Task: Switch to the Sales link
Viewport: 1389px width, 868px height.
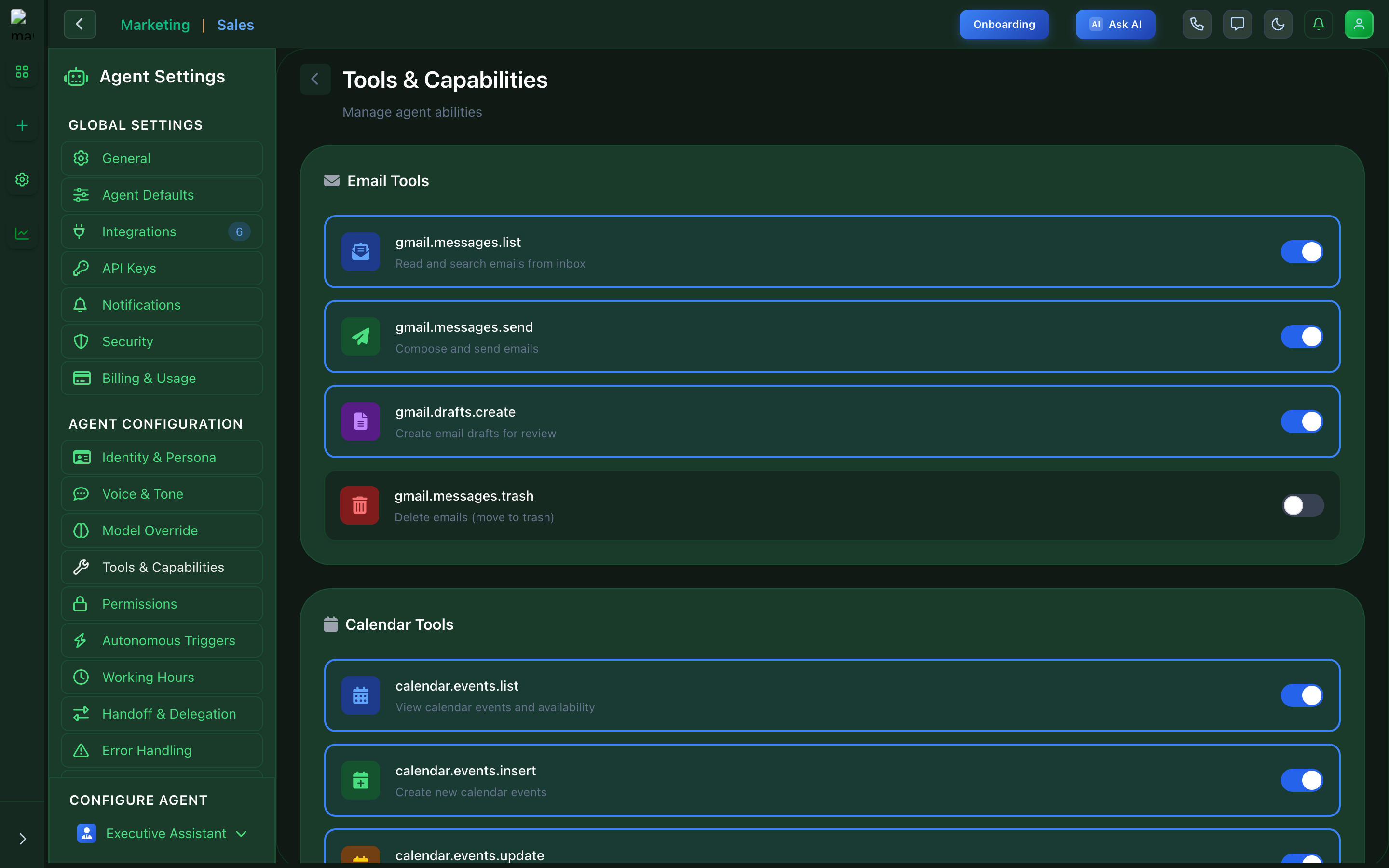Action: point(235,25)
